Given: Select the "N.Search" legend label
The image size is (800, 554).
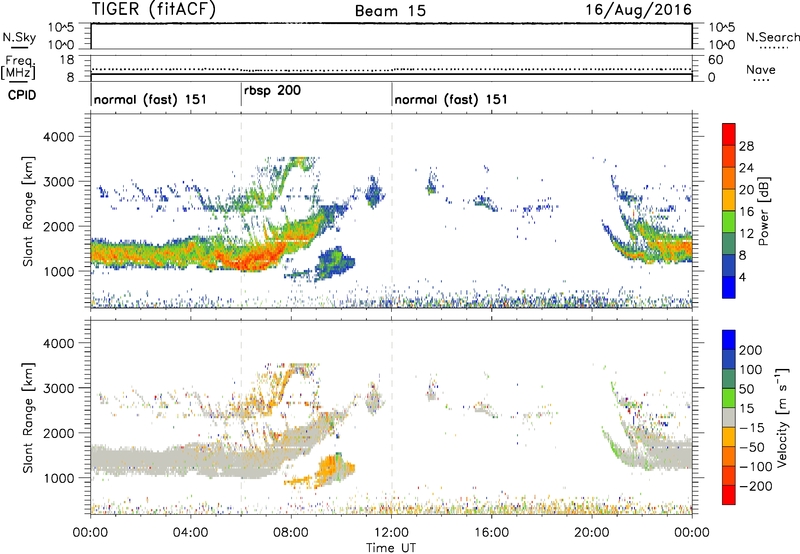Looking at the screenshot, I should point(772,37).
